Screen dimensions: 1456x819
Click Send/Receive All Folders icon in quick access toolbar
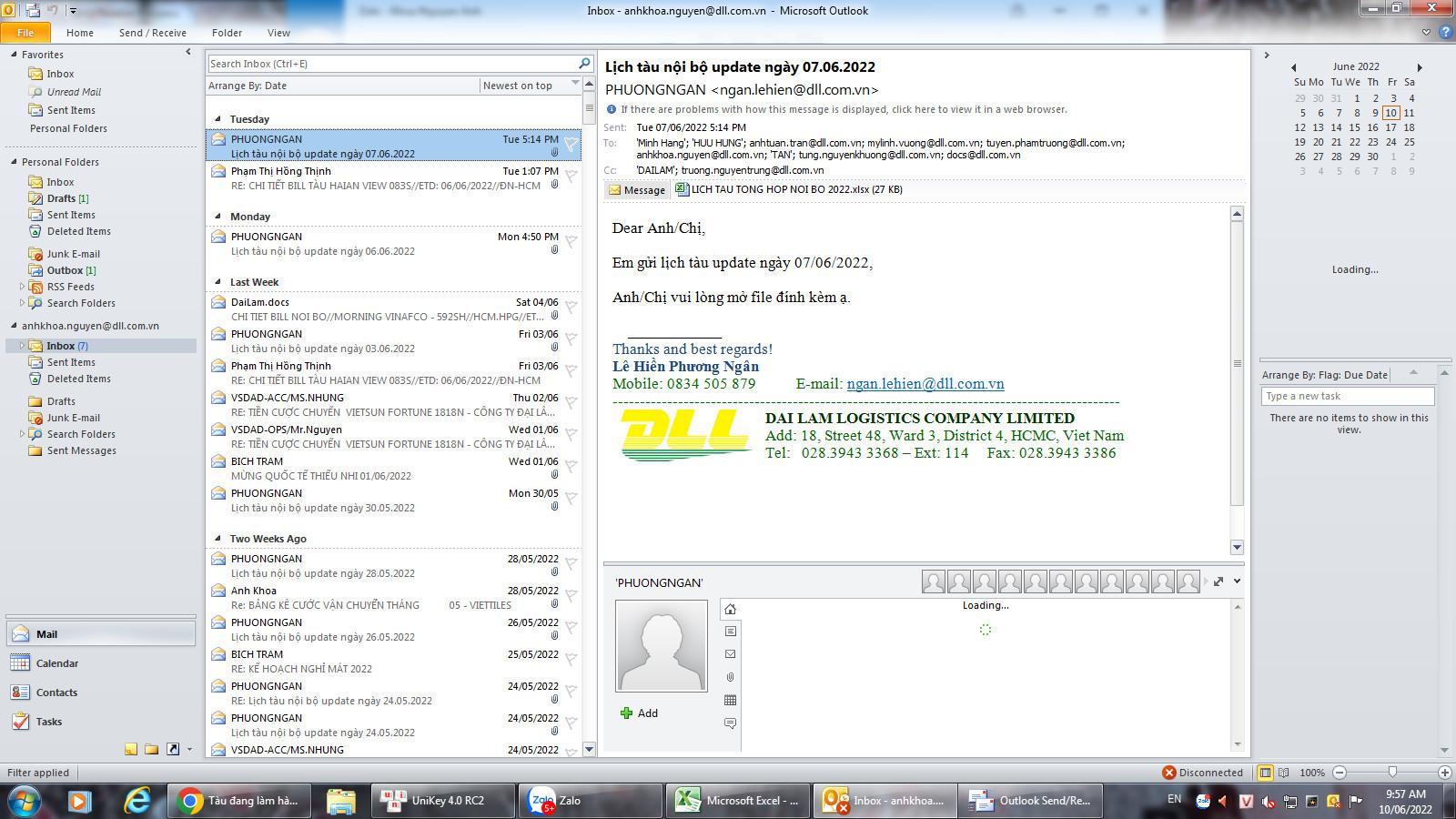[x=33, y=11]
